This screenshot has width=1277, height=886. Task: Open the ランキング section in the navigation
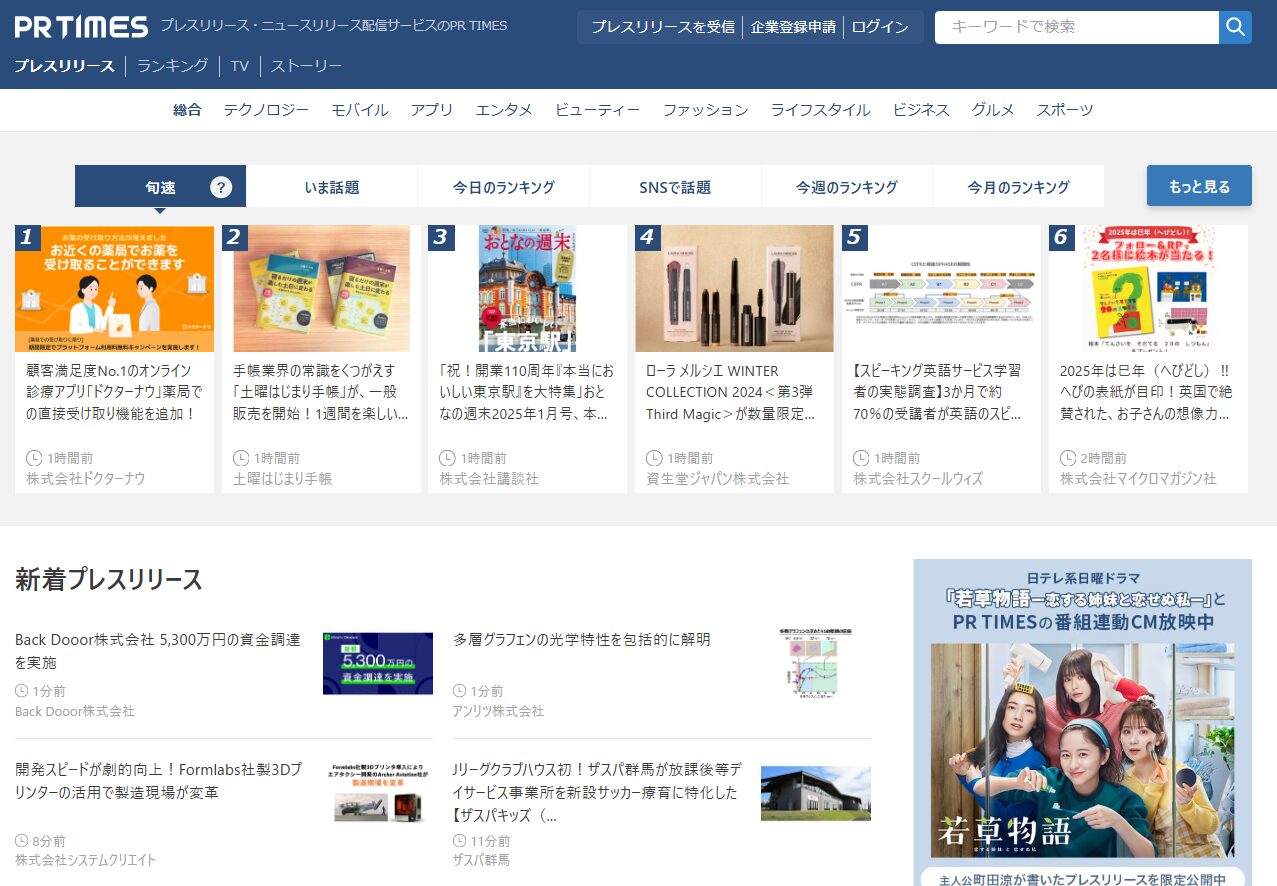[172, 65]
